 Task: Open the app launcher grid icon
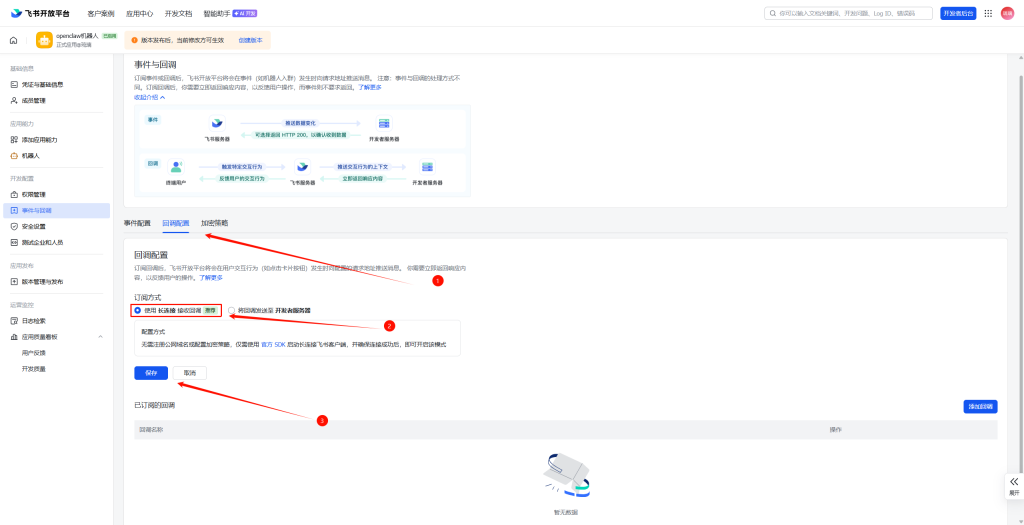[x=988, y=13]
